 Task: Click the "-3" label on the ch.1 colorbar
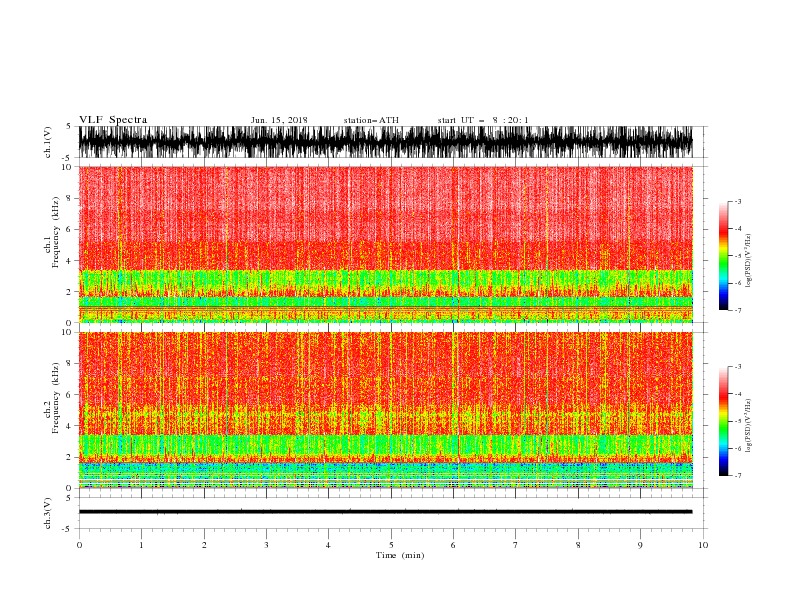(738, 201)
